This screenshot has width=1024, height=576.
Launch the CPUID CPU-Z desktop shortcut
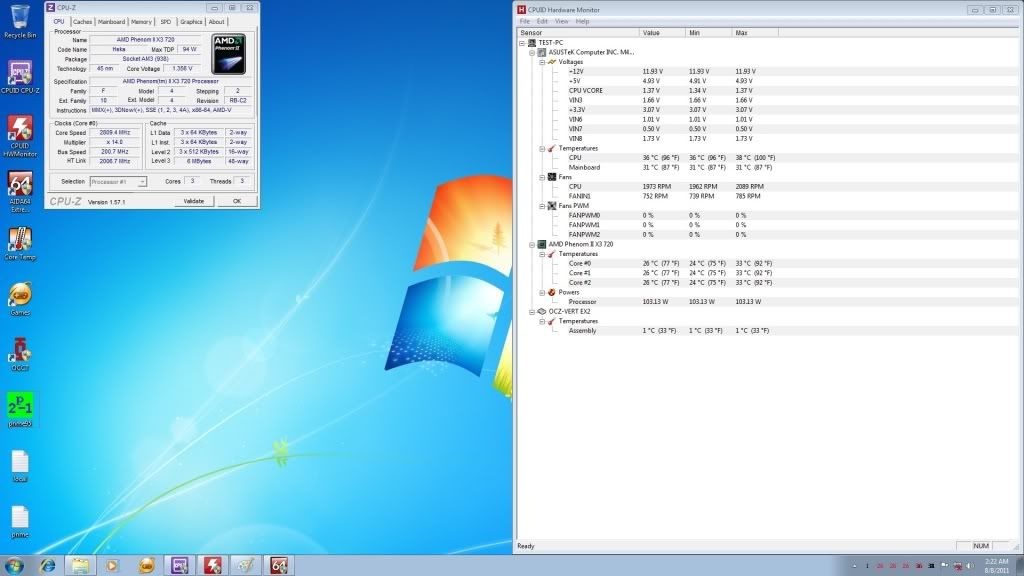pos(20,76)
